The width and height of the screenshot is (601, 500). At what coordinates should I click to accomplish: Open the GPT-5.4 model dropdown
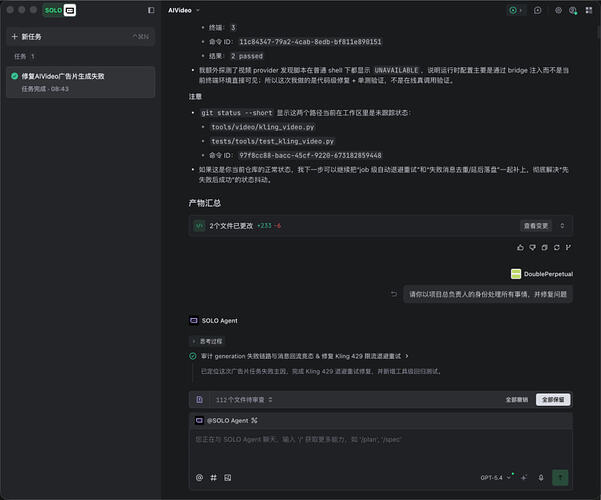pos(496,478)
